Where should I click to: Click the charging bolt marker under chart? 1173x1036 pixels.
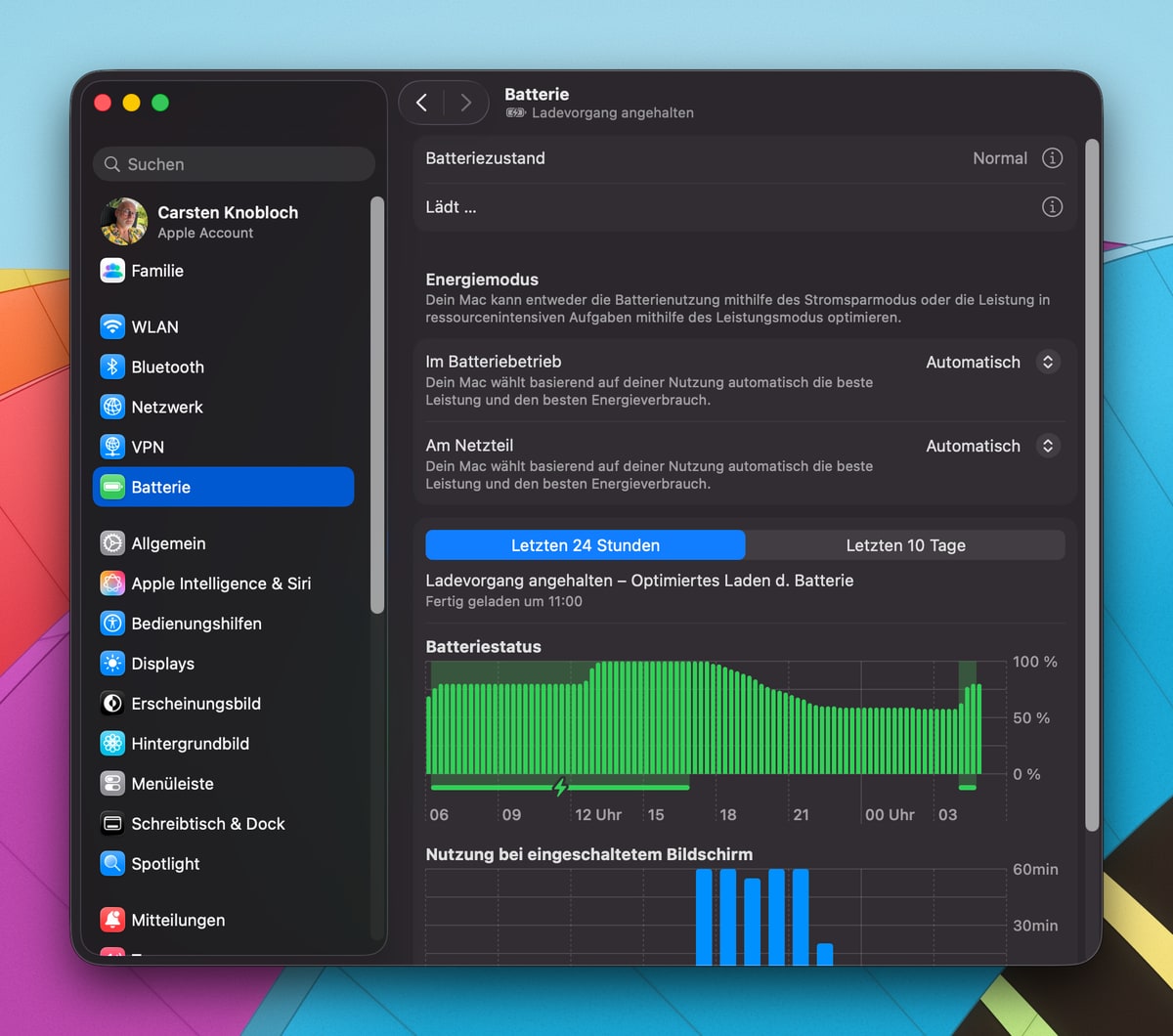(x=560, y=787)
